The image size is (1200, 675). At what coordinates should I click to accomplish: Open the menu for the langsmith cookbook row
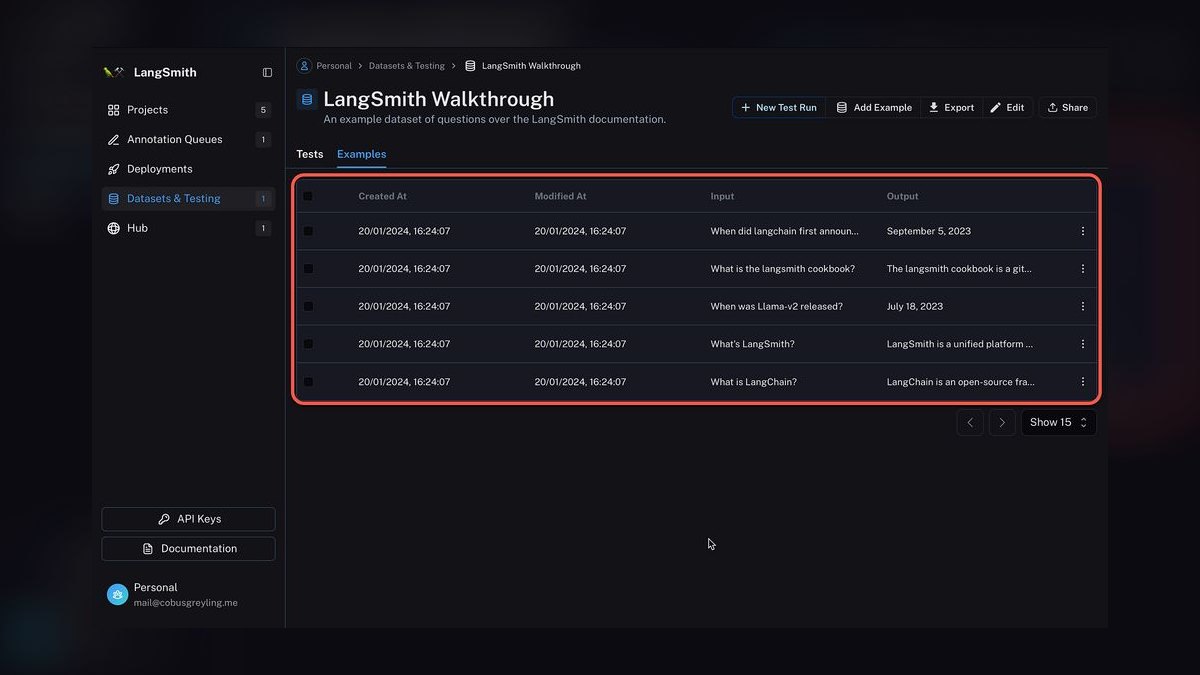tap(1082, 269)
